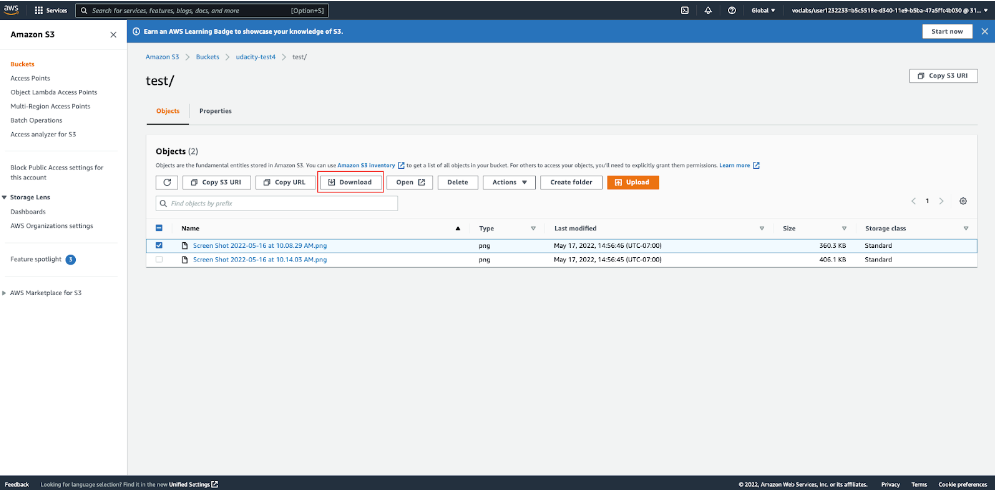
Task: Toggle the select-all objects checkbox
Action: tap(159, 228)
